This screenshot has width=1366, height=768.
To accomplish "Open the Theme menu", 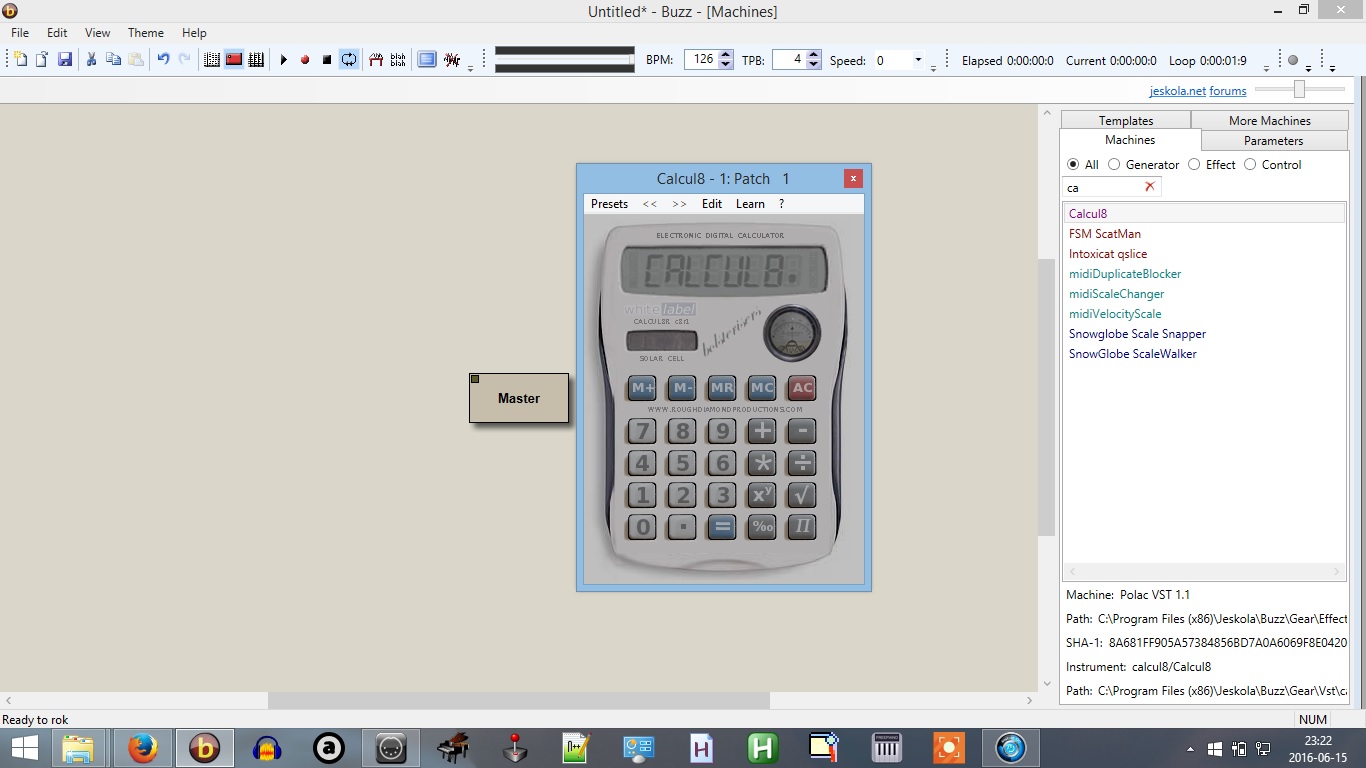I will [x=145, y=32].
